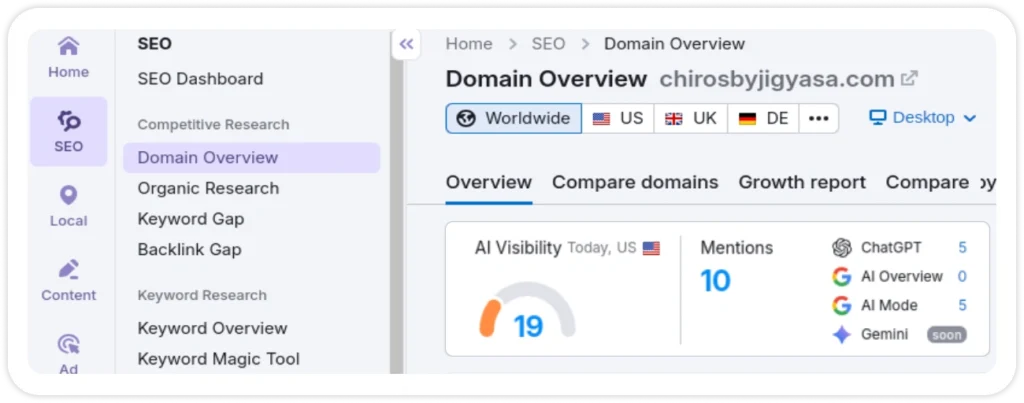Click SEO in the breadcrumb trail
This screenshot has height=403, width=1024.
tap(548, 44)
